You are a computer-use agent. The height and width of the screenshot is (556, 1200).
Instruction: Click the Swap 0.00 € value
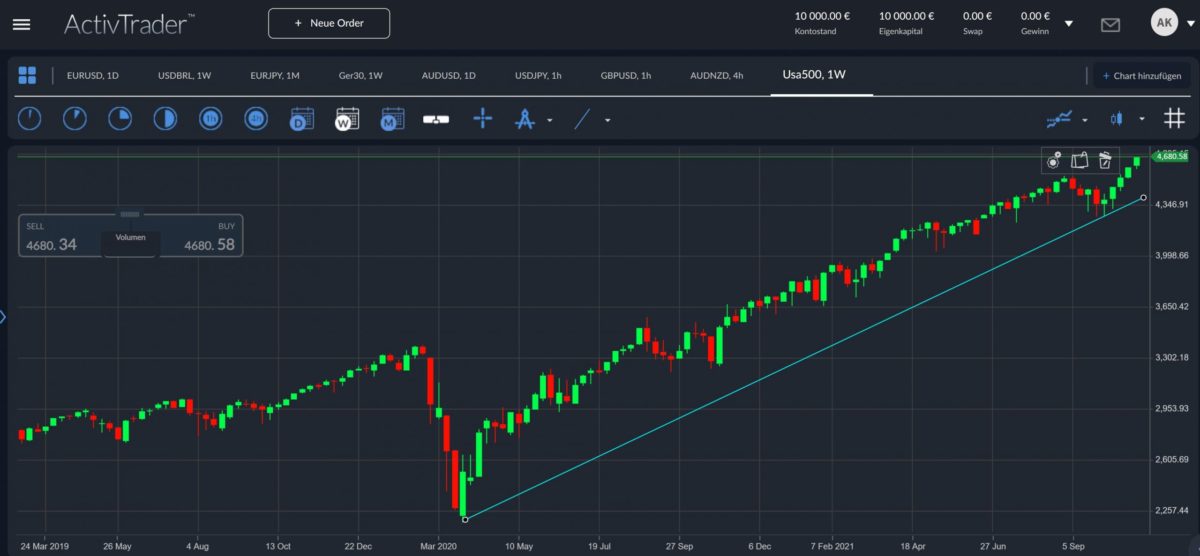point(977,16)
